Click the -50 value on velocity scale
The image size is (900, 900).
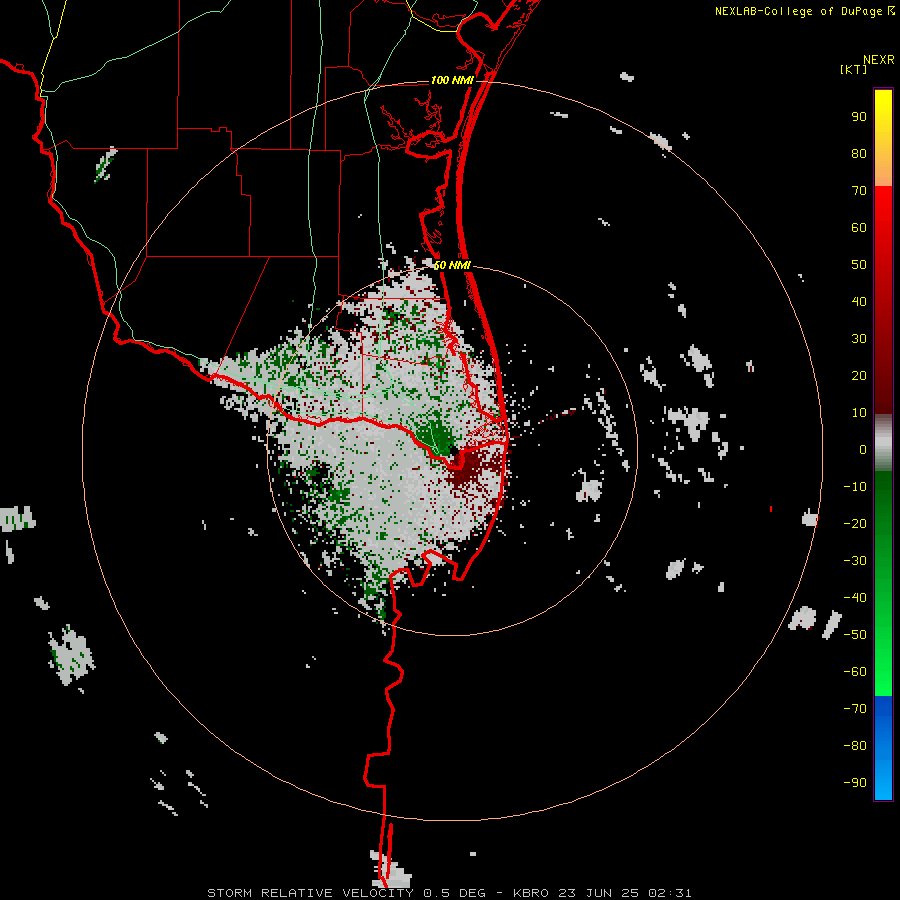pos(855,635)
